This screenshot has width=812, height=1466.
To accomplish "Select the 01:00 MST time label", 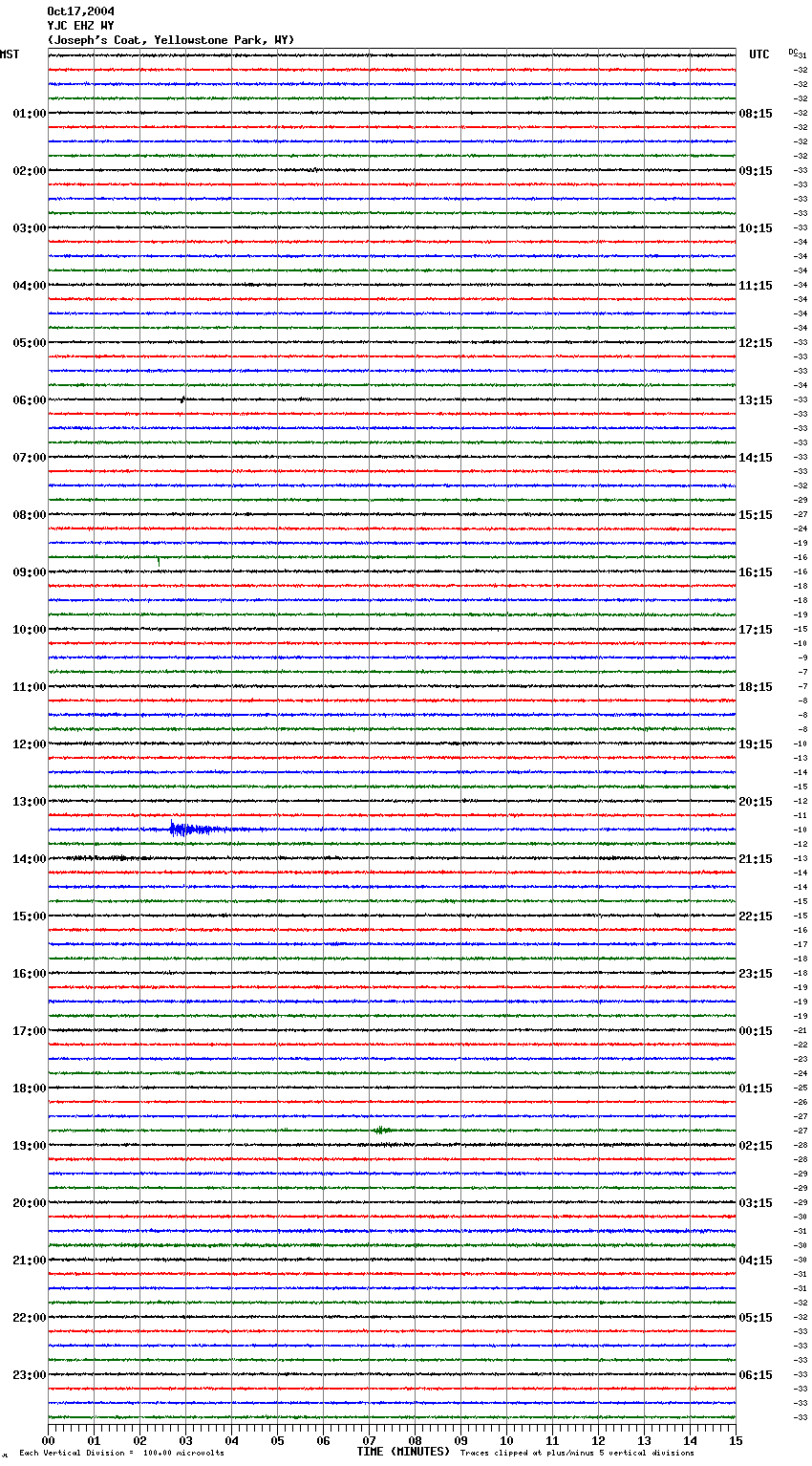I will [x=29, y=114].
